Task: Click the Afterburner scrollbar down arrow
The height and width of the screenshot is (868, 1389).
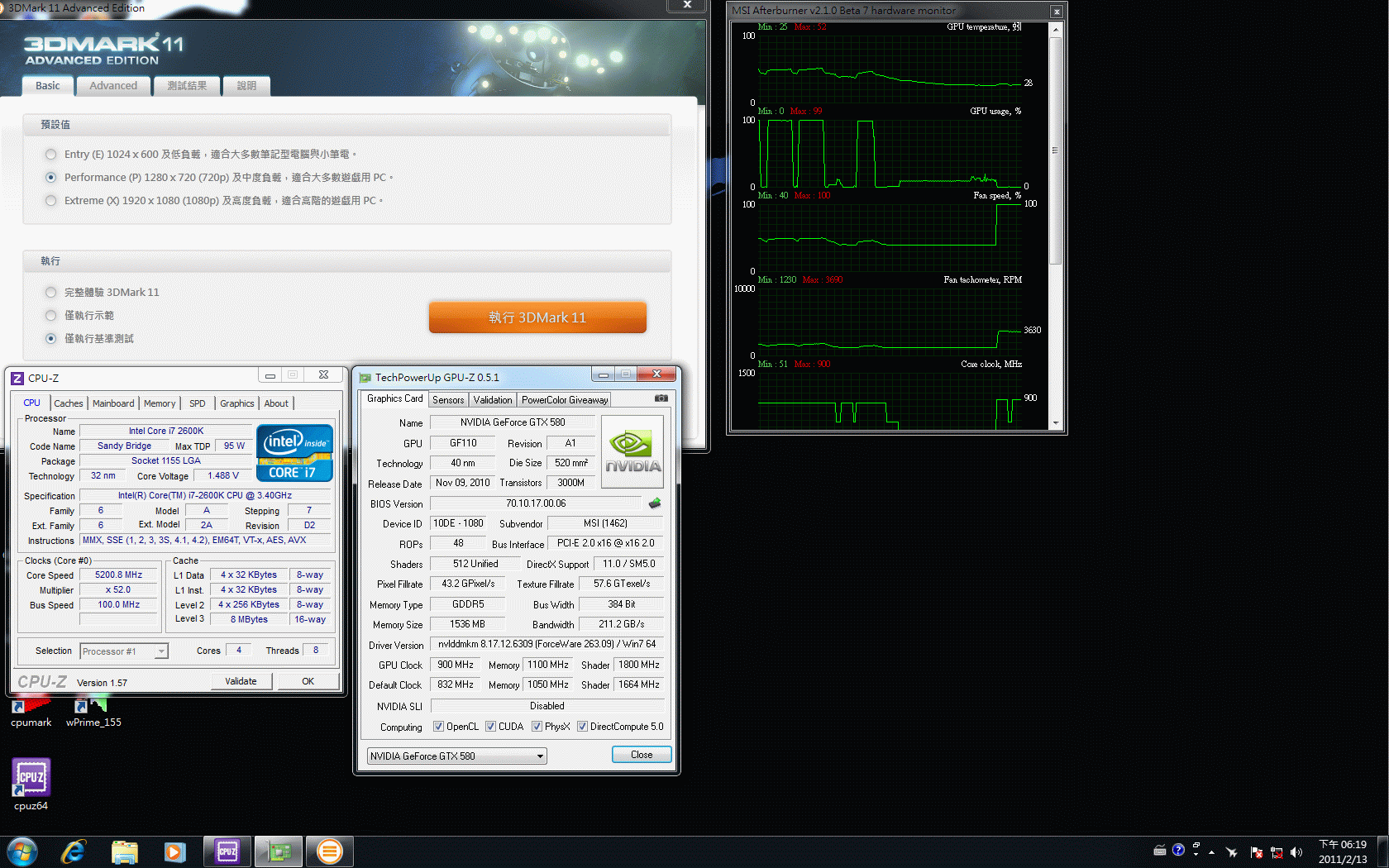Action: pyautogui.click(x=1055, y=422)
